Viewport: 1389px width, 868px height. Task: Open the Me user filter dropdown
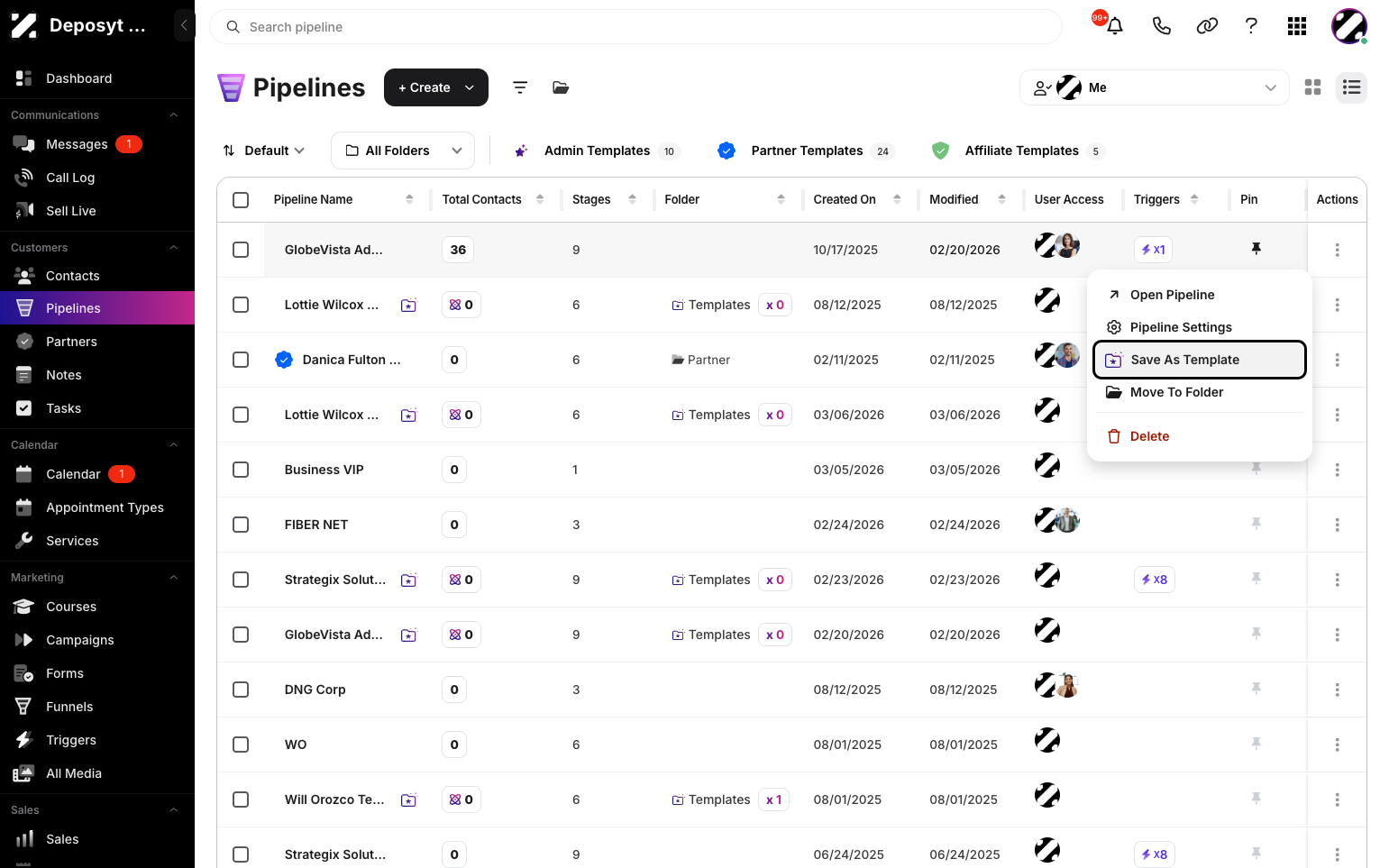click(x=1154, y=87)
